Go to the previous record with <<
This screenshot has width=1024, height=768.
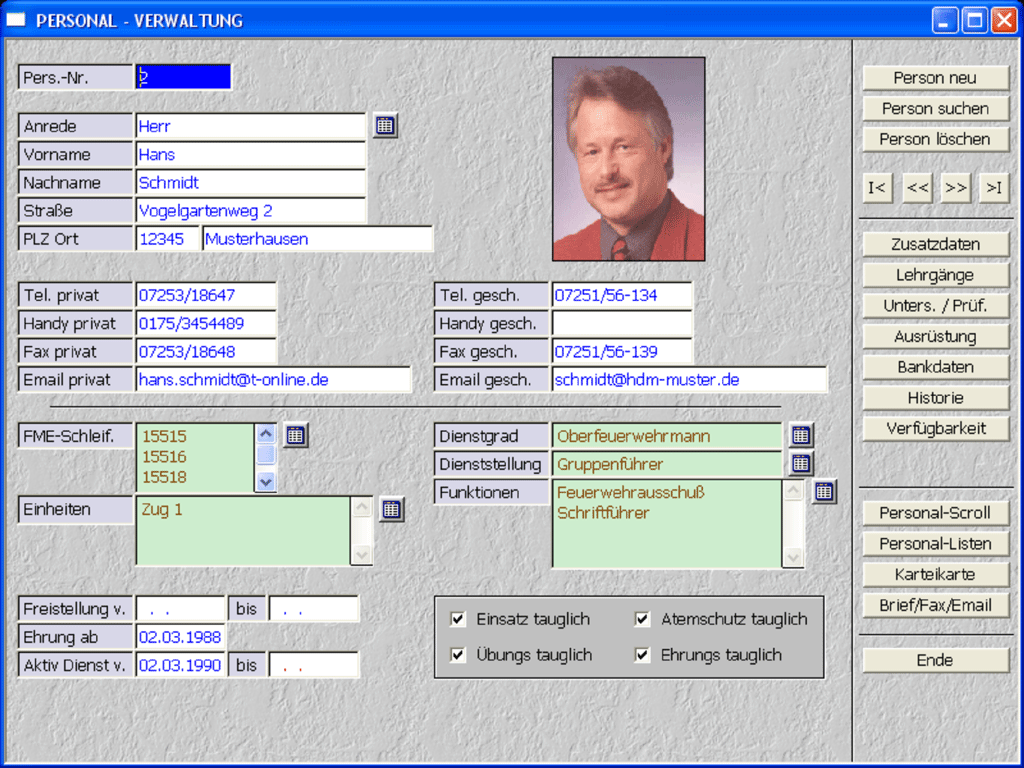click(917, 188)
